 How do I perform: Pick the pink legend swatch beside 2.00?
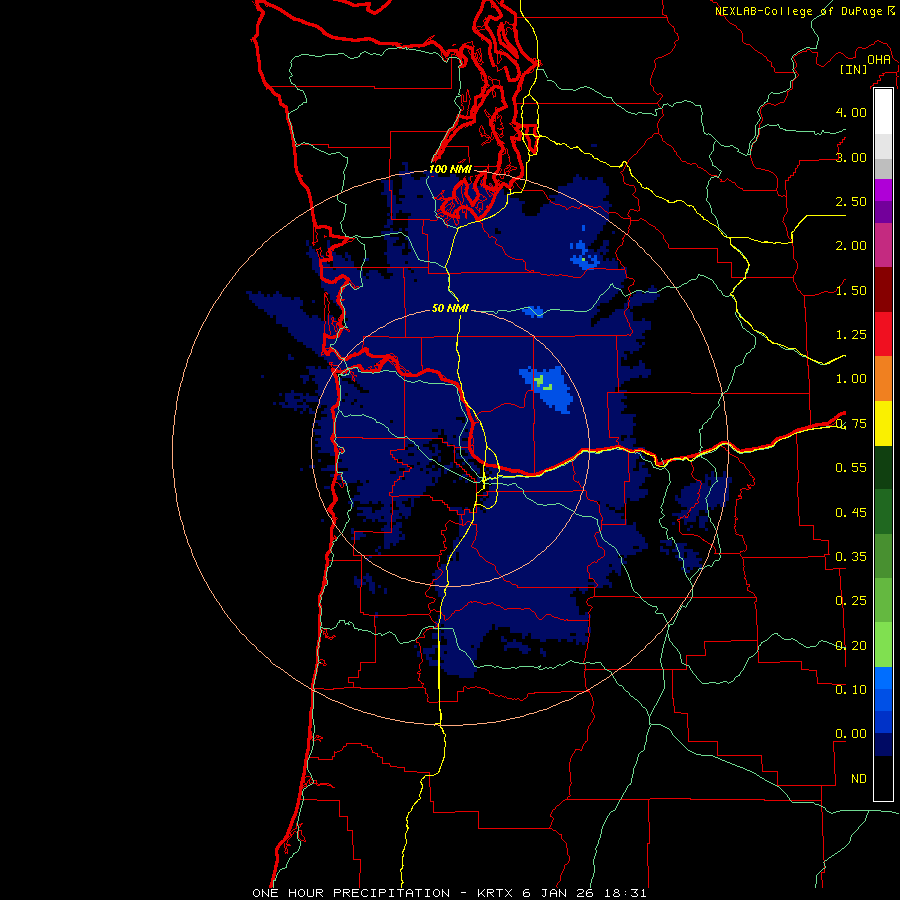(x=883, y=245)
